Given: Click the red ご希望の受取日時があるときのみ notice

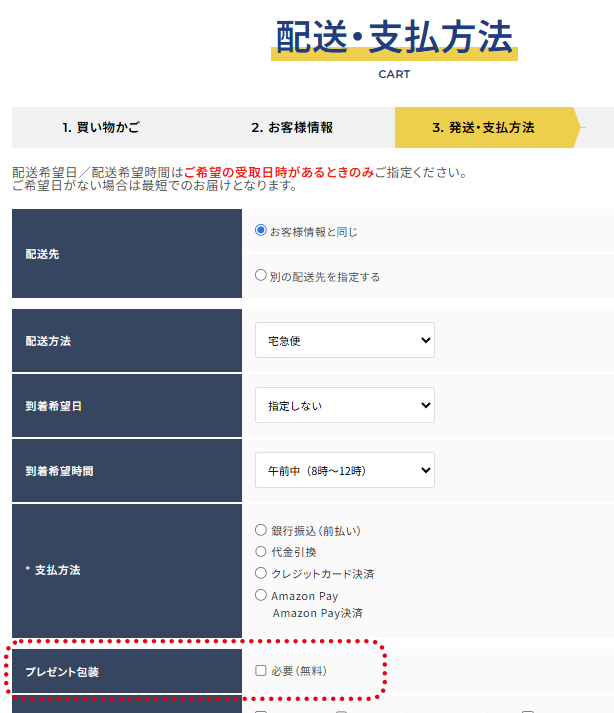Looking at the screenshot, I should click(x=279, y=172).
